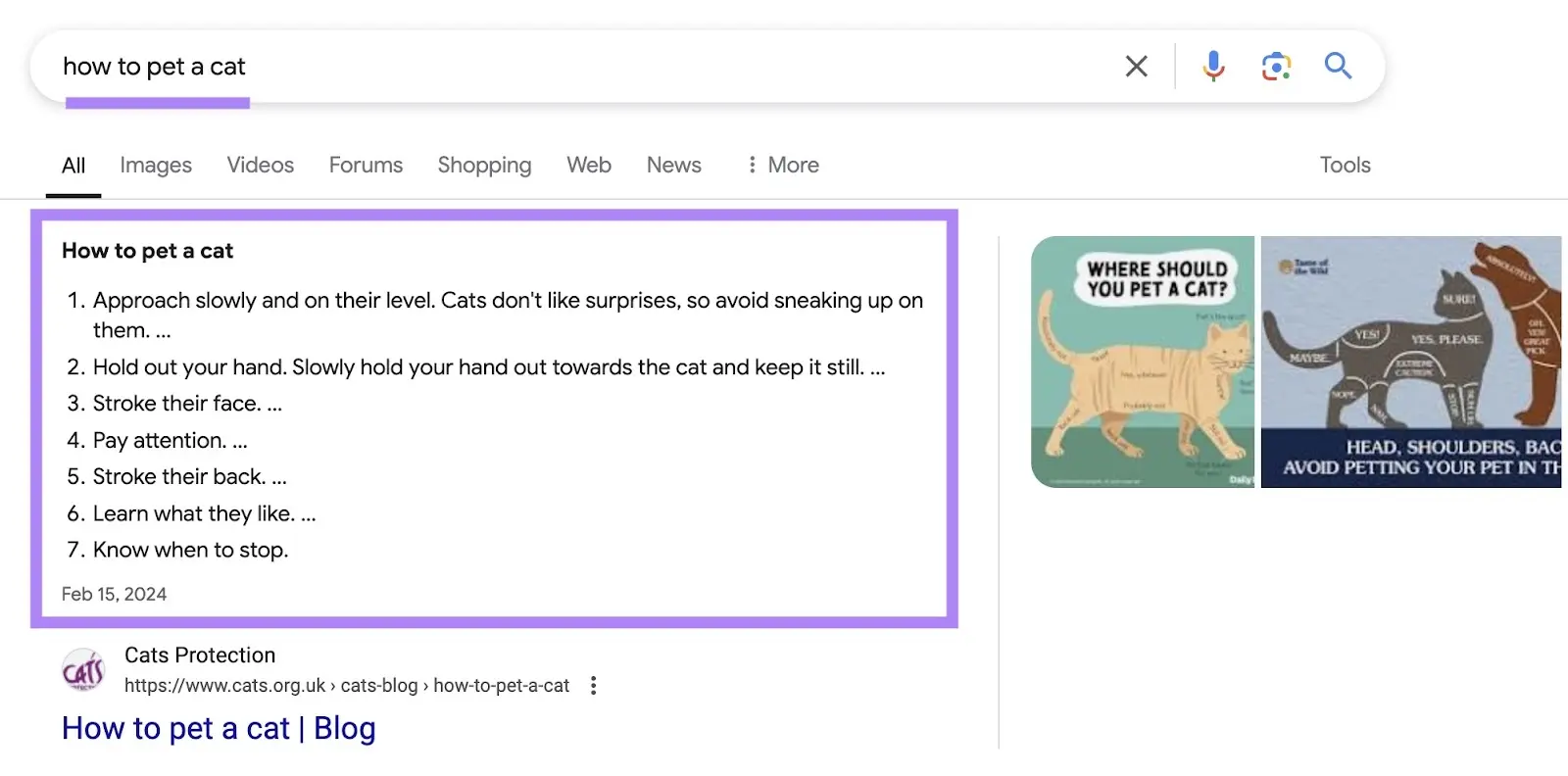Select the Web results tab
The width and height of the screenshot is (1568, 776).
(x=588, y=165)
